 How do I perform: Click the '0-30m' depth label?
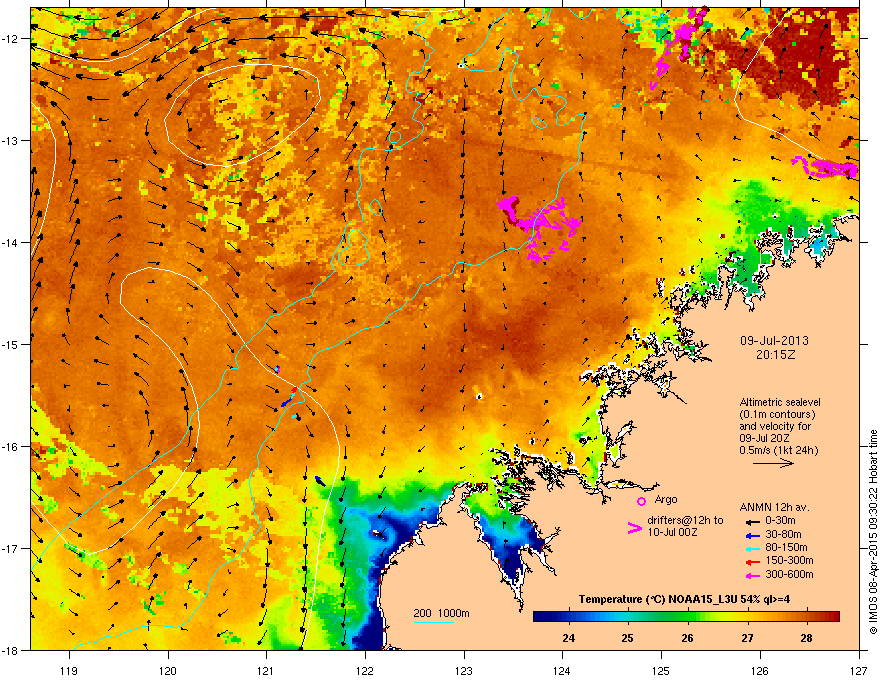pyautogui.click(x=781, y=521)
